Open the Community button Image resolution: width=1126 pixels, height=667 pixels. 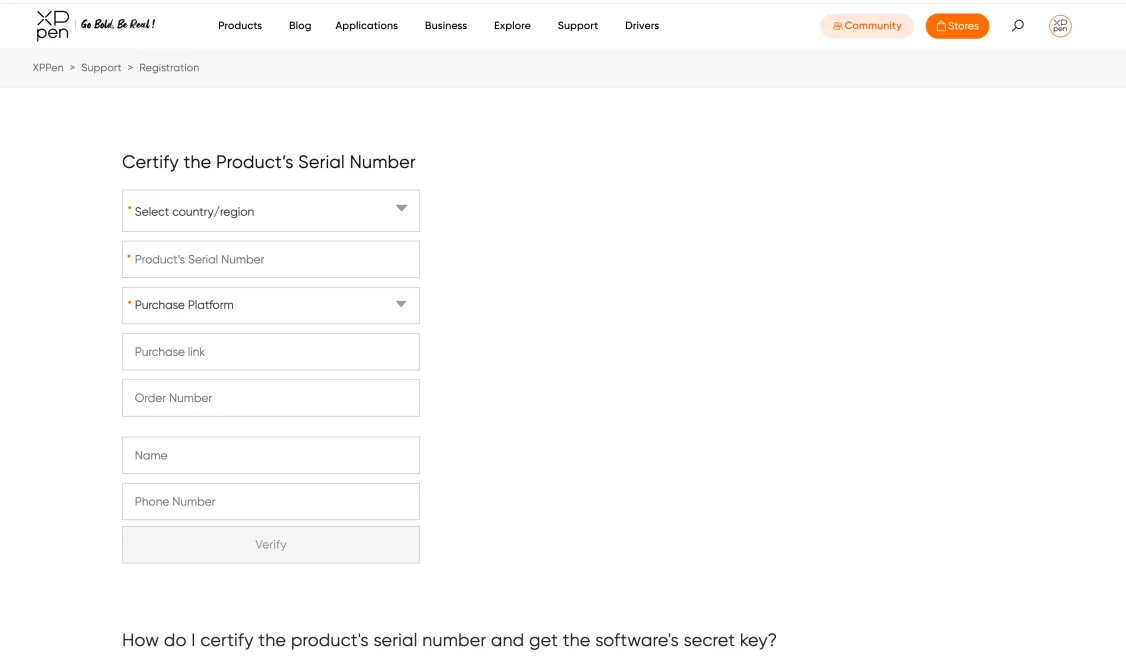(x=867, y=26)
